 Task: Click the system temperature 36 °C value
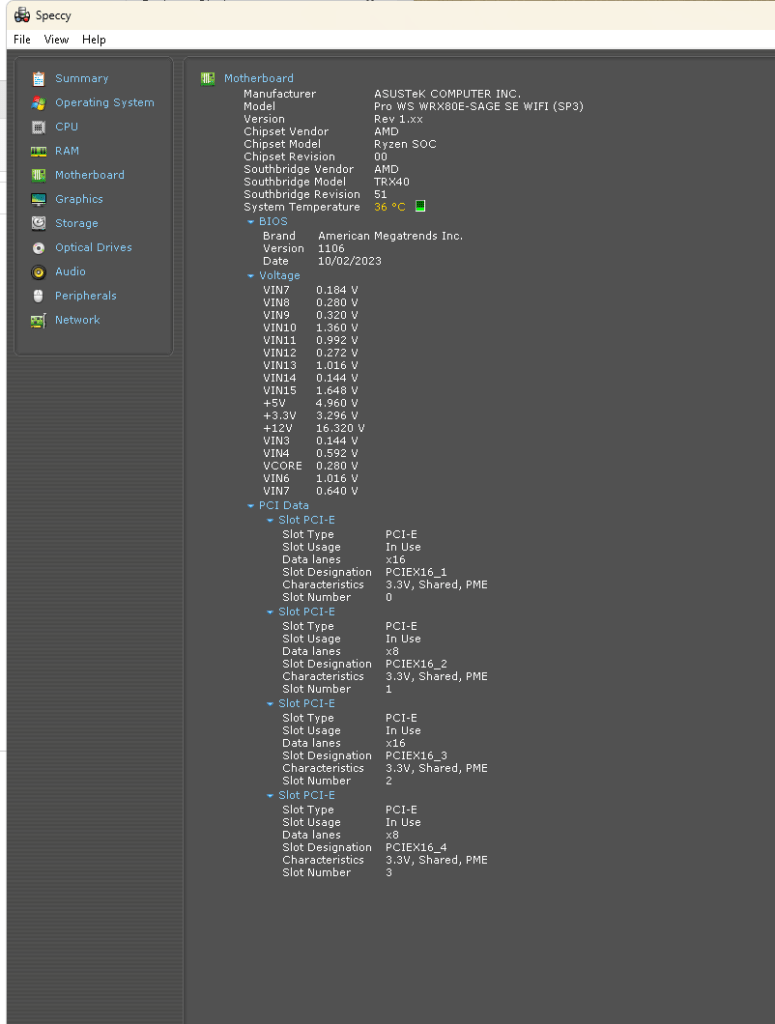tap(390, 207)
